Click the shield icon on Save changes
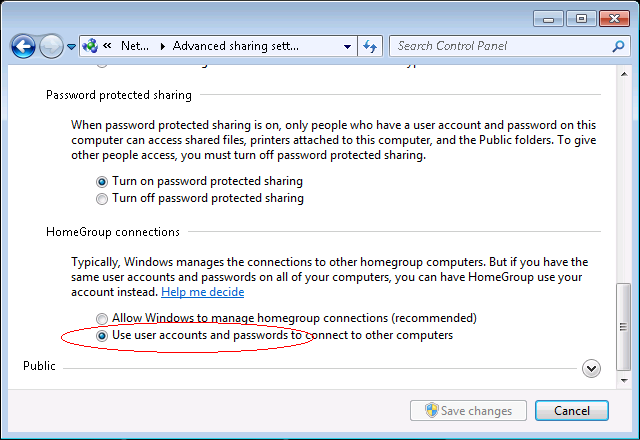Screen dimensions: 640x440 pos(431,411)
